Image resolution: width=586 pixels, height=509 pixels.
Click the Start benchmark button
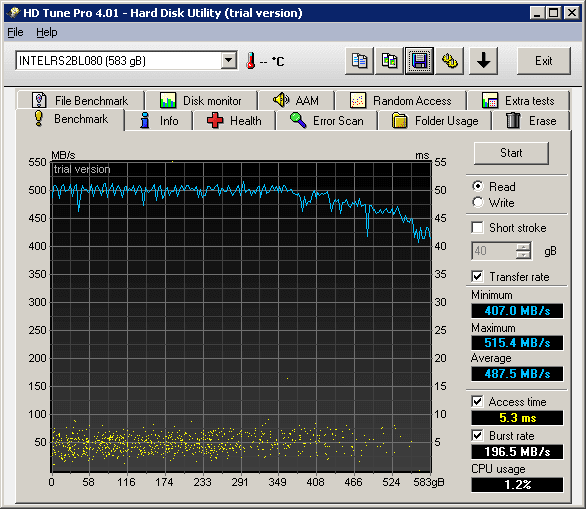[511, 153]
